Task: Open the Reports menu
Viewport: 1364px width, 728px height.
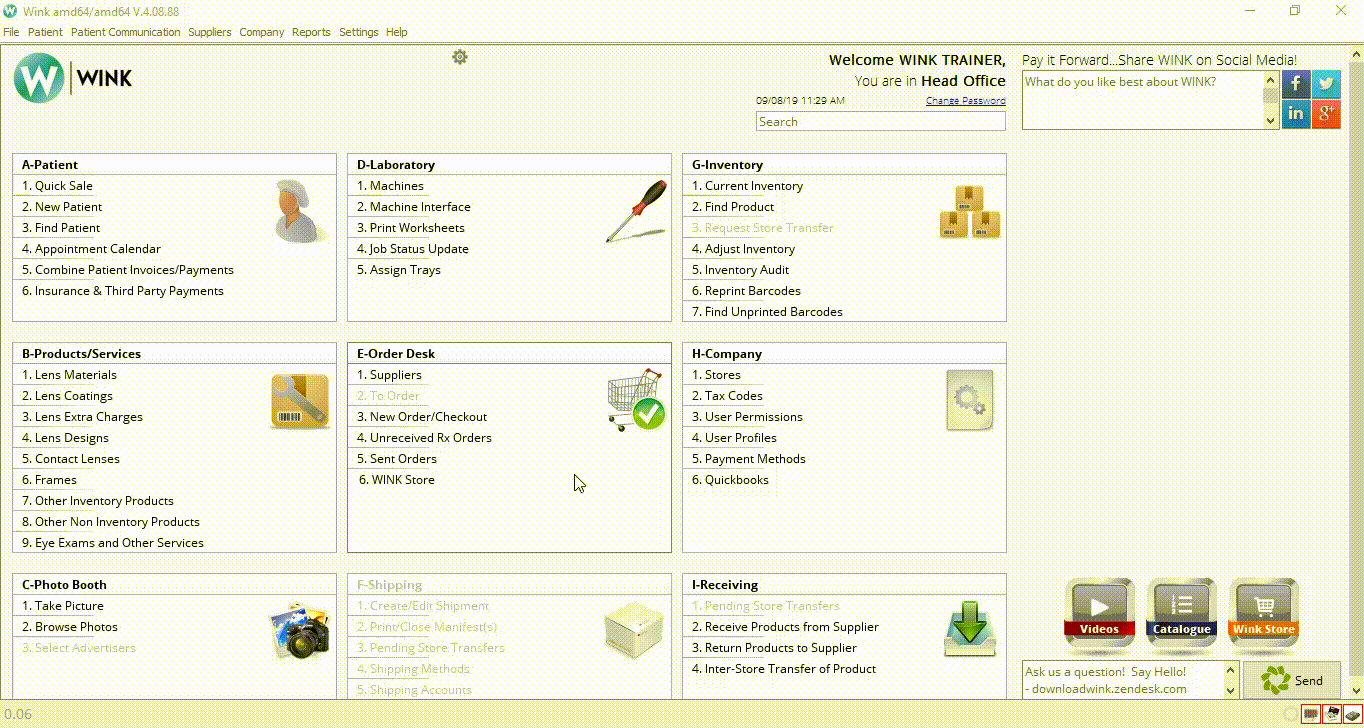Action: click(311, 32)
